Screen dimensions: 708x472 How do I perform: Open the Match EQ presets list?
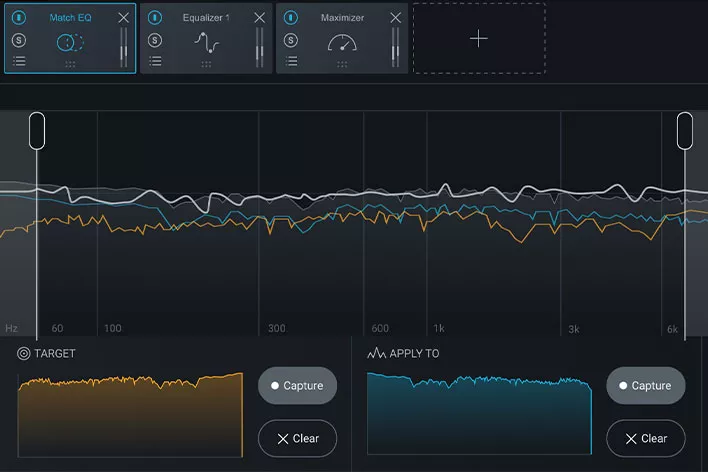pyautogui.click(x=19, y=61)
